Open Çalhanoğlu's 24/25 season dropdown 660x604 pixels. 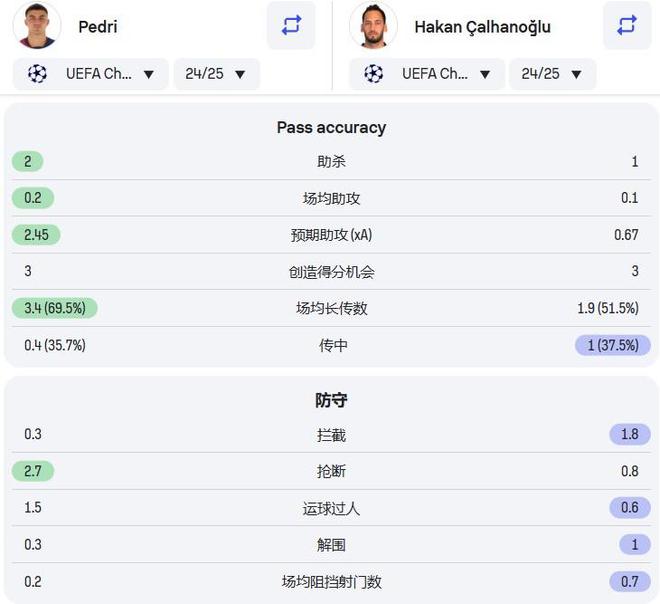click(552, 74)
